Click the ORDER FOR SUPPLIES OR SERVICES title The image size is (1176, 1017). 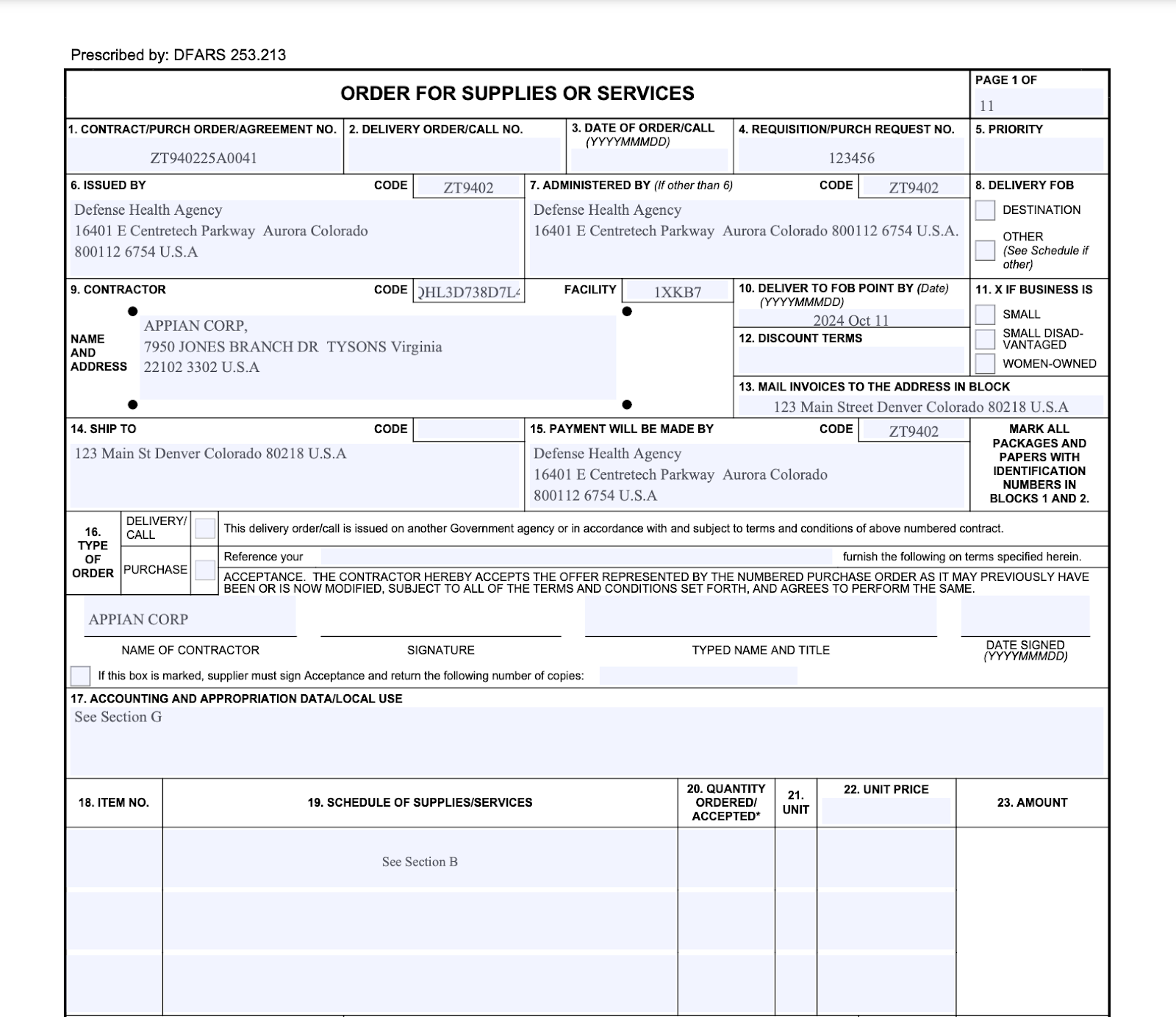pos(517,93)
